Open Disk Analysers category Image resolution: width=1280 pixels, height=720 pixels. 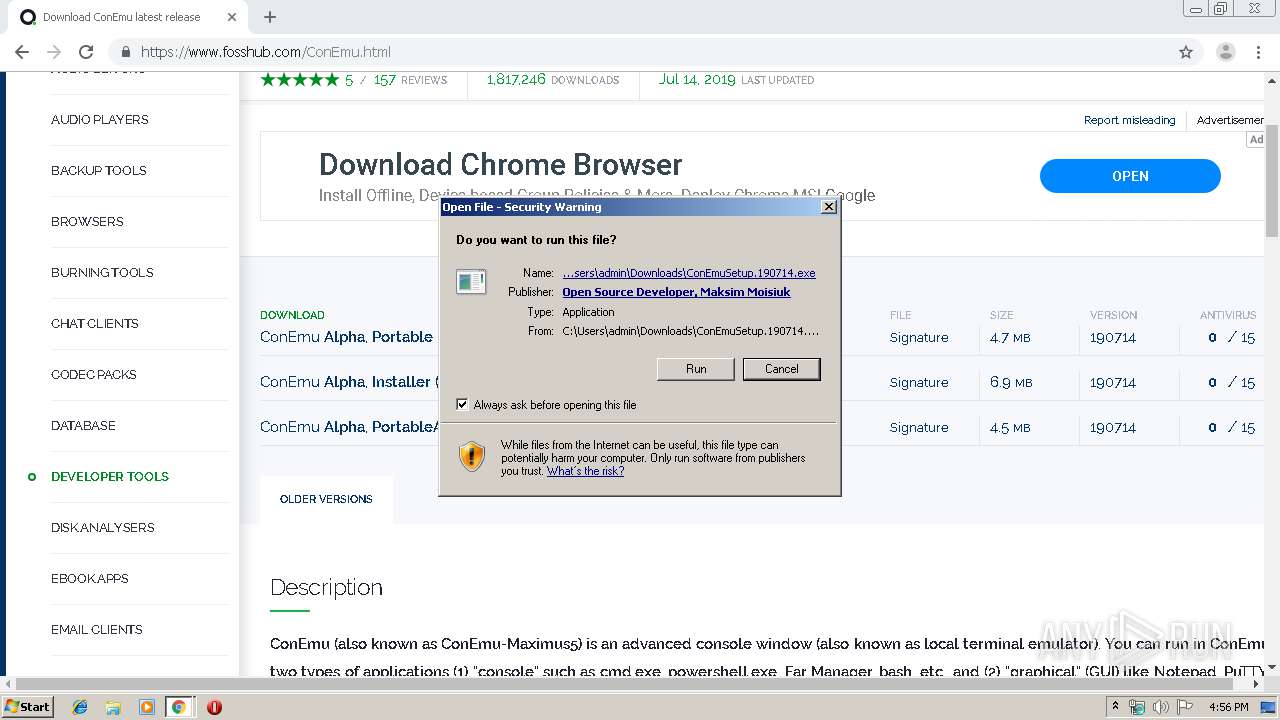(103, 527)
